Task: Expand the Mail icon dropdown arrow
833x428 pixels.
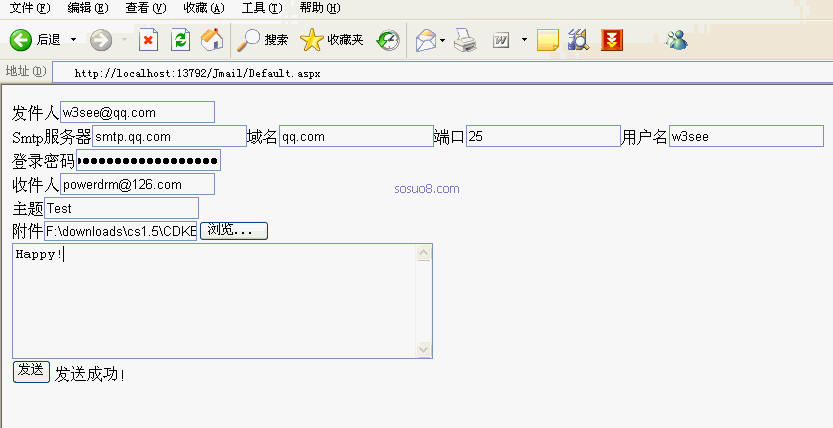Action: point(442,41)
